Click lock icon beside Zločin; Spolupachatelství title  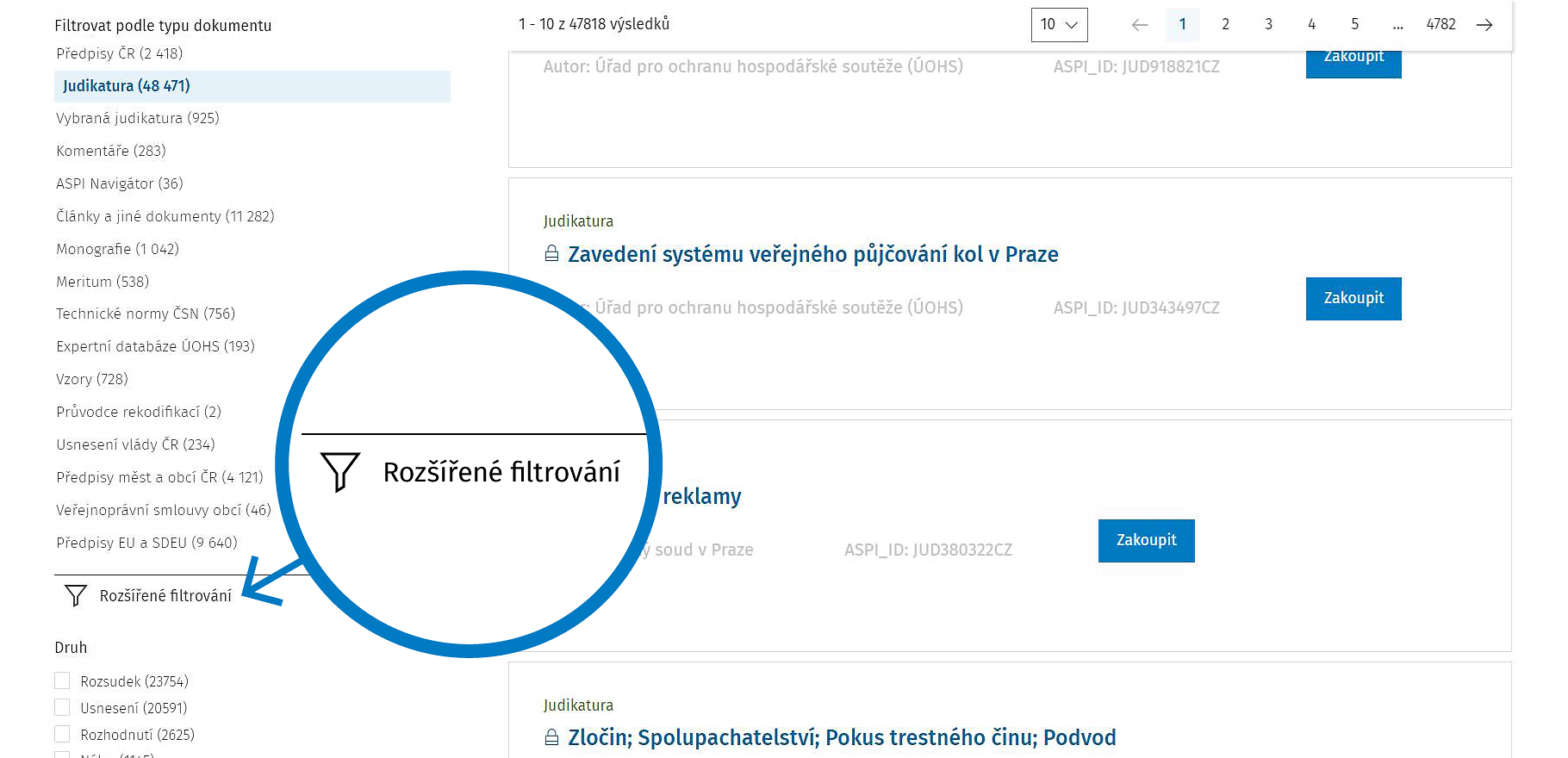tap(551, 737)
